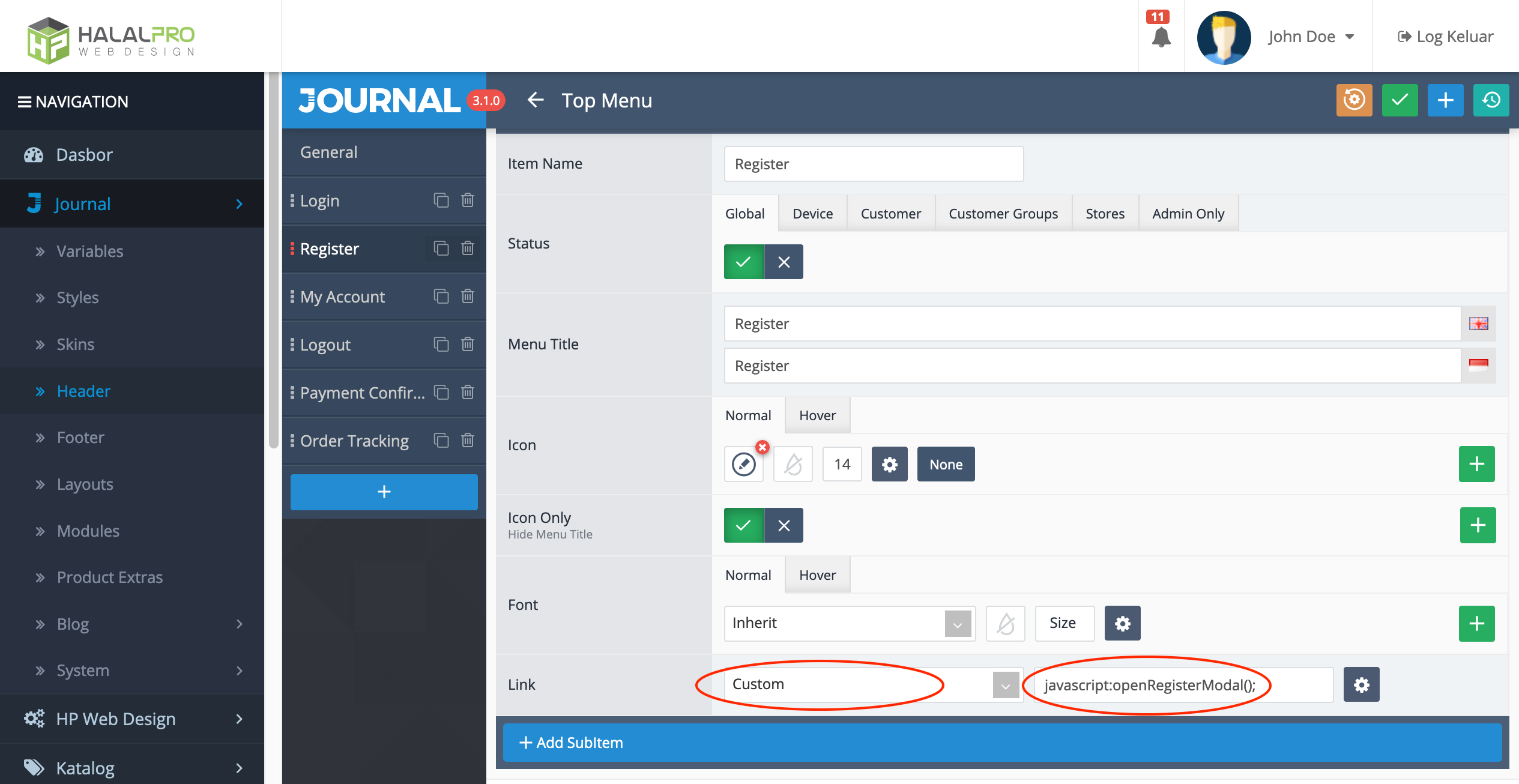Turn off Icon Only with X button

point(784,525)
